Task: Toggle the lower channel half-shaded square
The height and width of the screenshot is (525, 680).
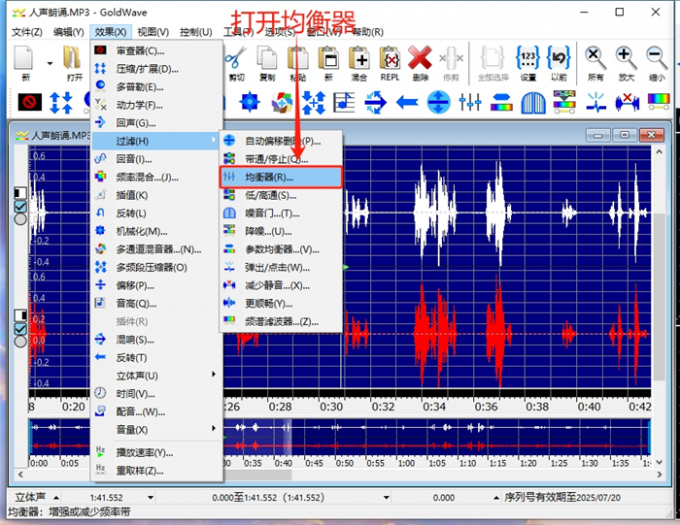Action: coord(20,316)
